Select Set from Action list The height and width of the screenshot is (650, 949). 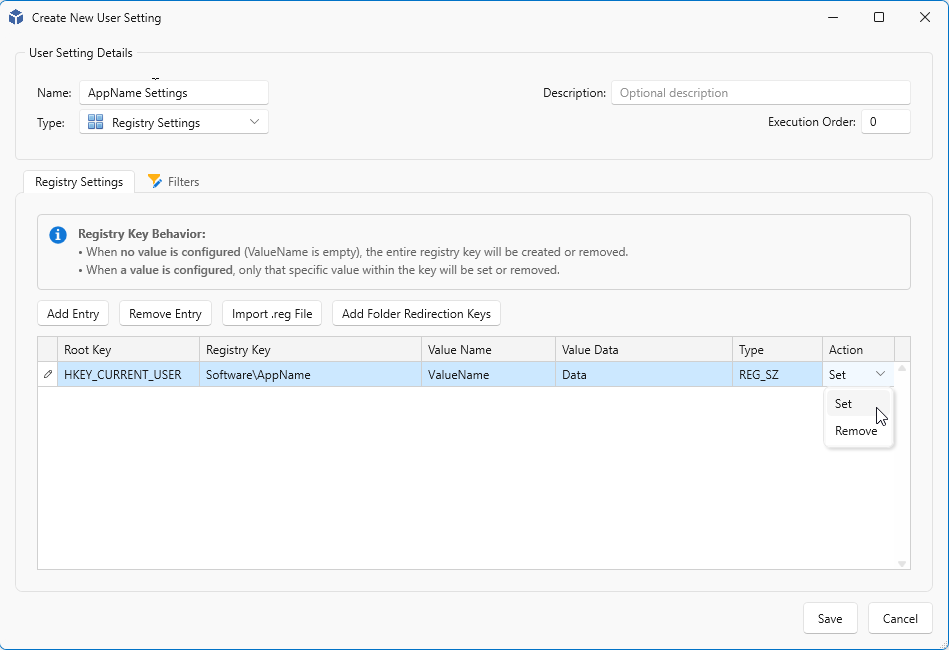[x=844, y=404]
